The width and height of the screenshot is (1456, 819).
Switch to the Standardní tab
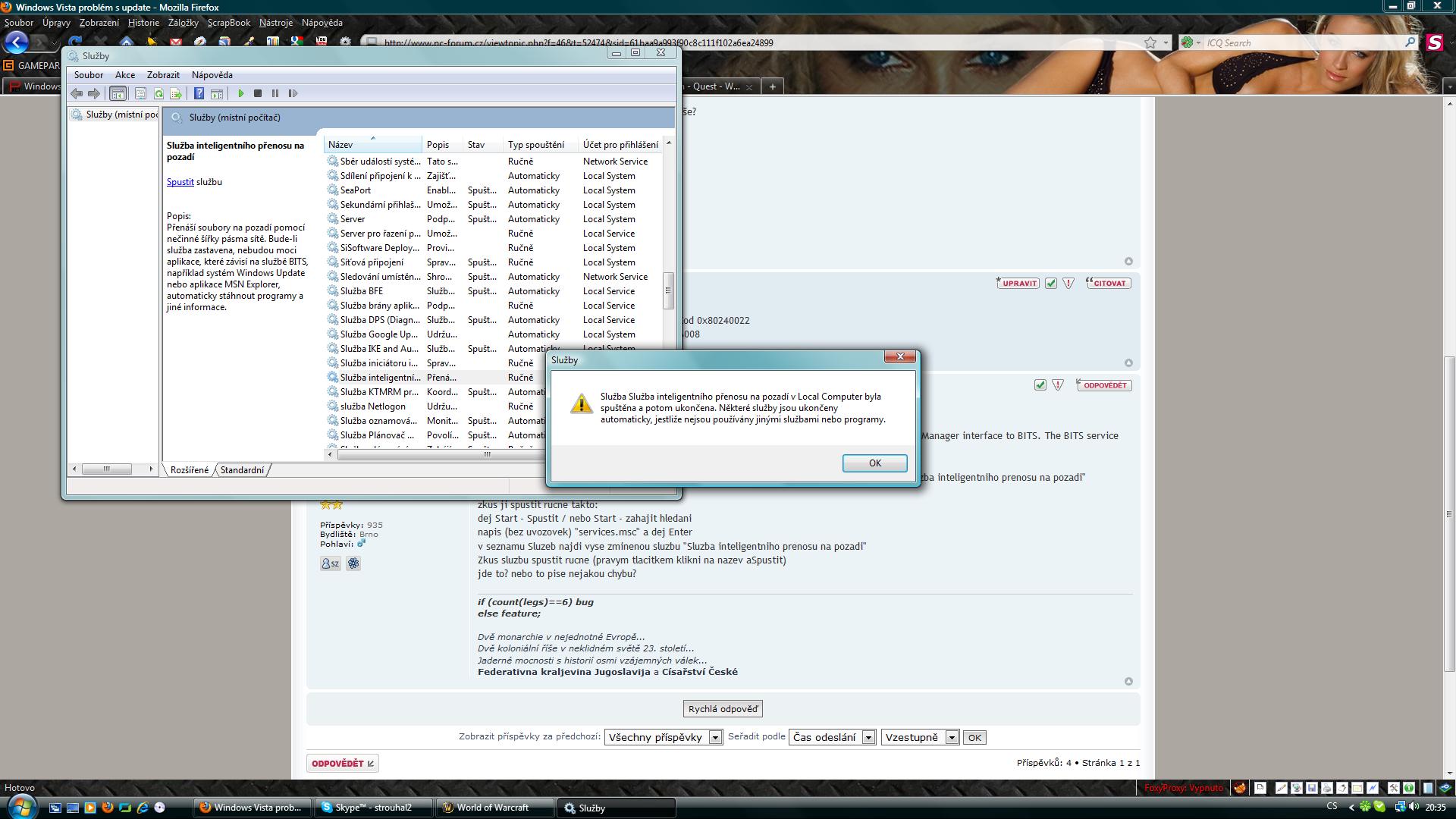(x=242, y=470)
